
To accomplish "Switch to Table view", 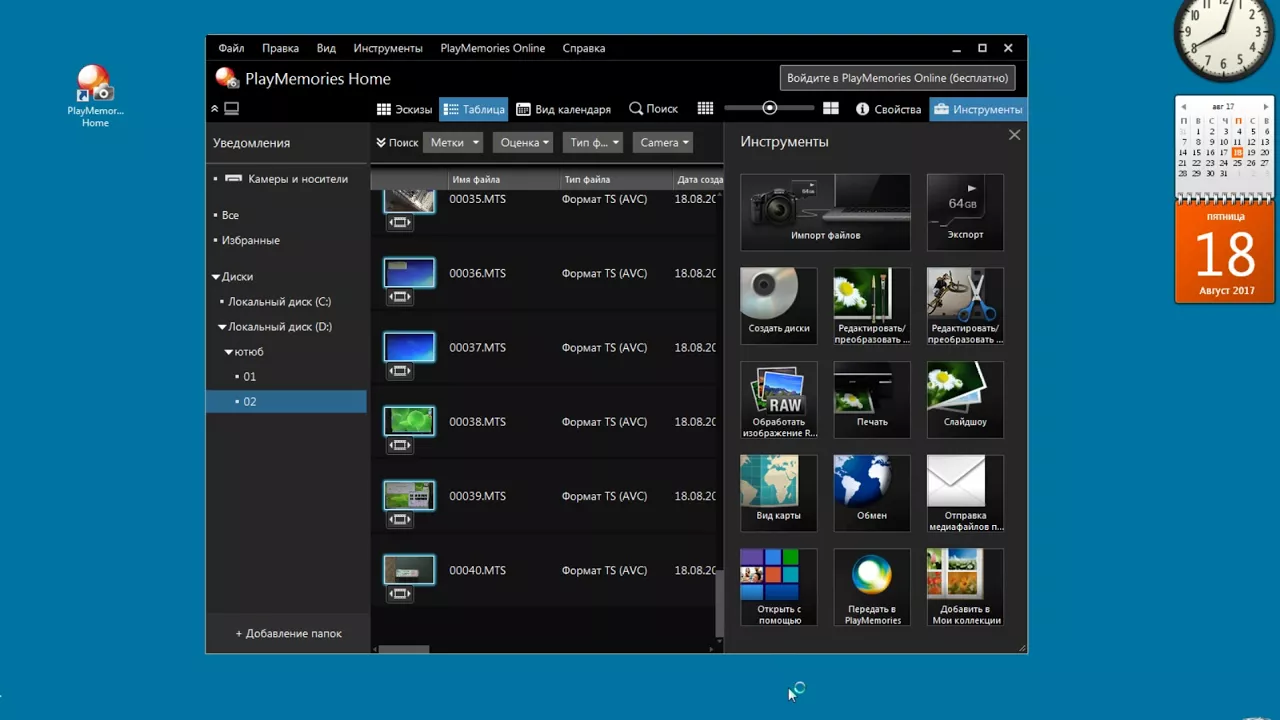I will (474, 109).
